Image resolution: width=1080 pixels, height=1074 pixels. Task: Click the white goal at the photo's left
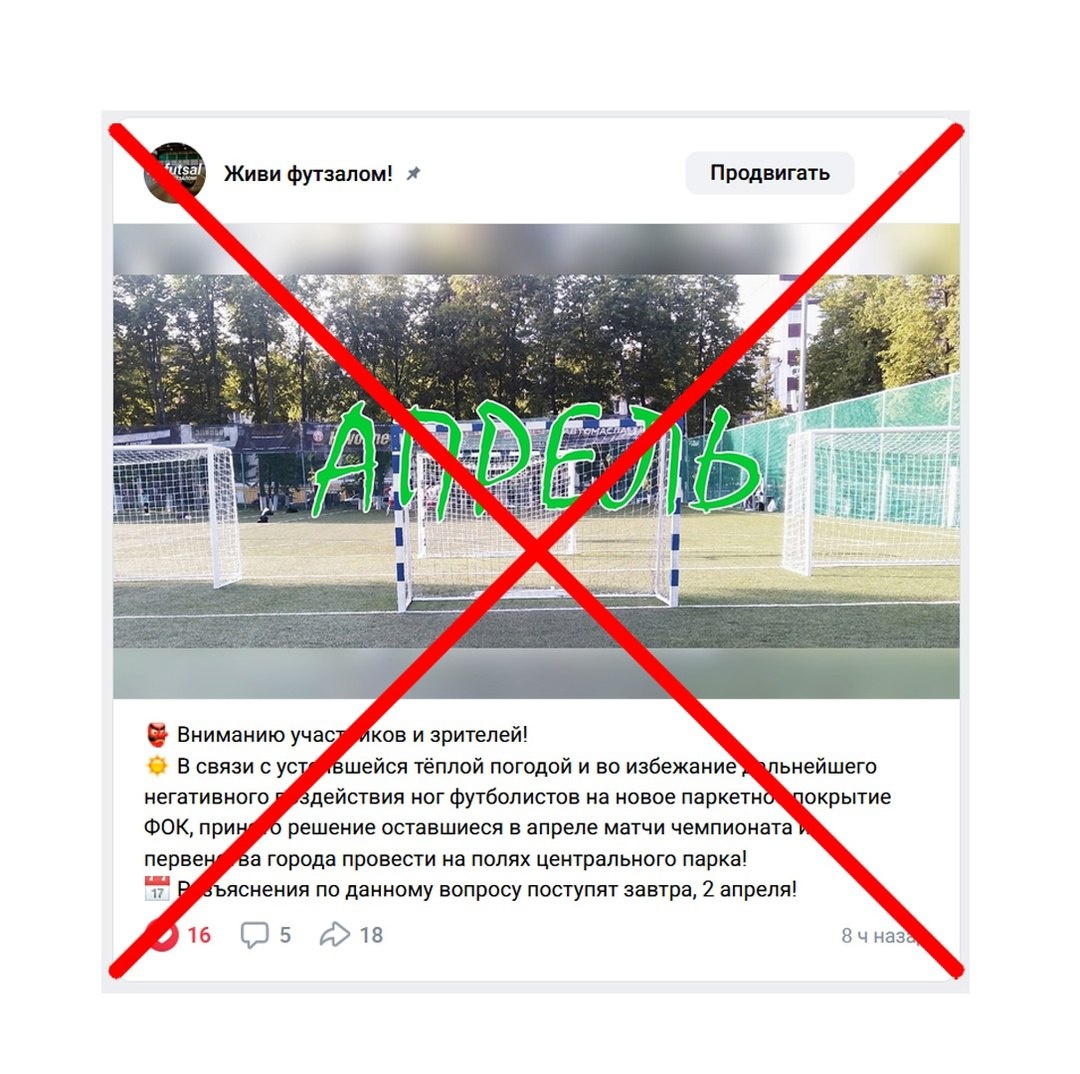tap(177, 513)
